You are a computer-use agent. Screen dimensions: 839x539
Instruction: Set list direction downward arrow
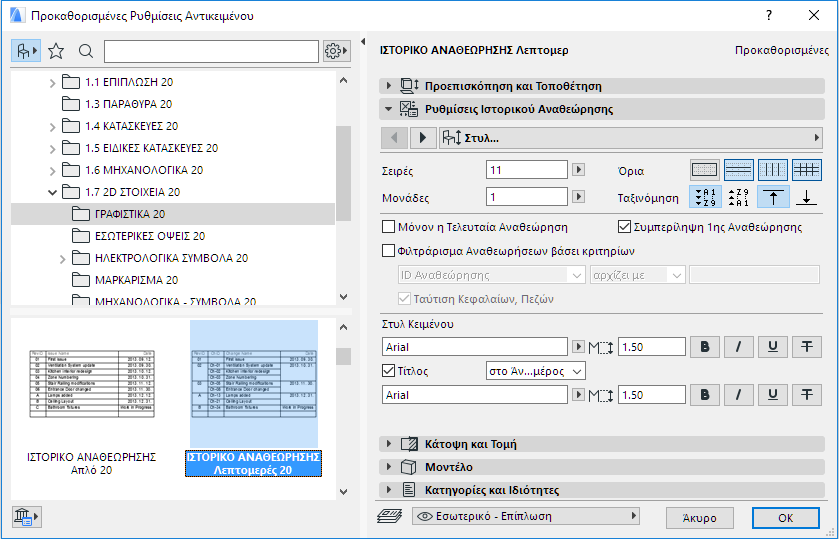click(x=806, y=197)
